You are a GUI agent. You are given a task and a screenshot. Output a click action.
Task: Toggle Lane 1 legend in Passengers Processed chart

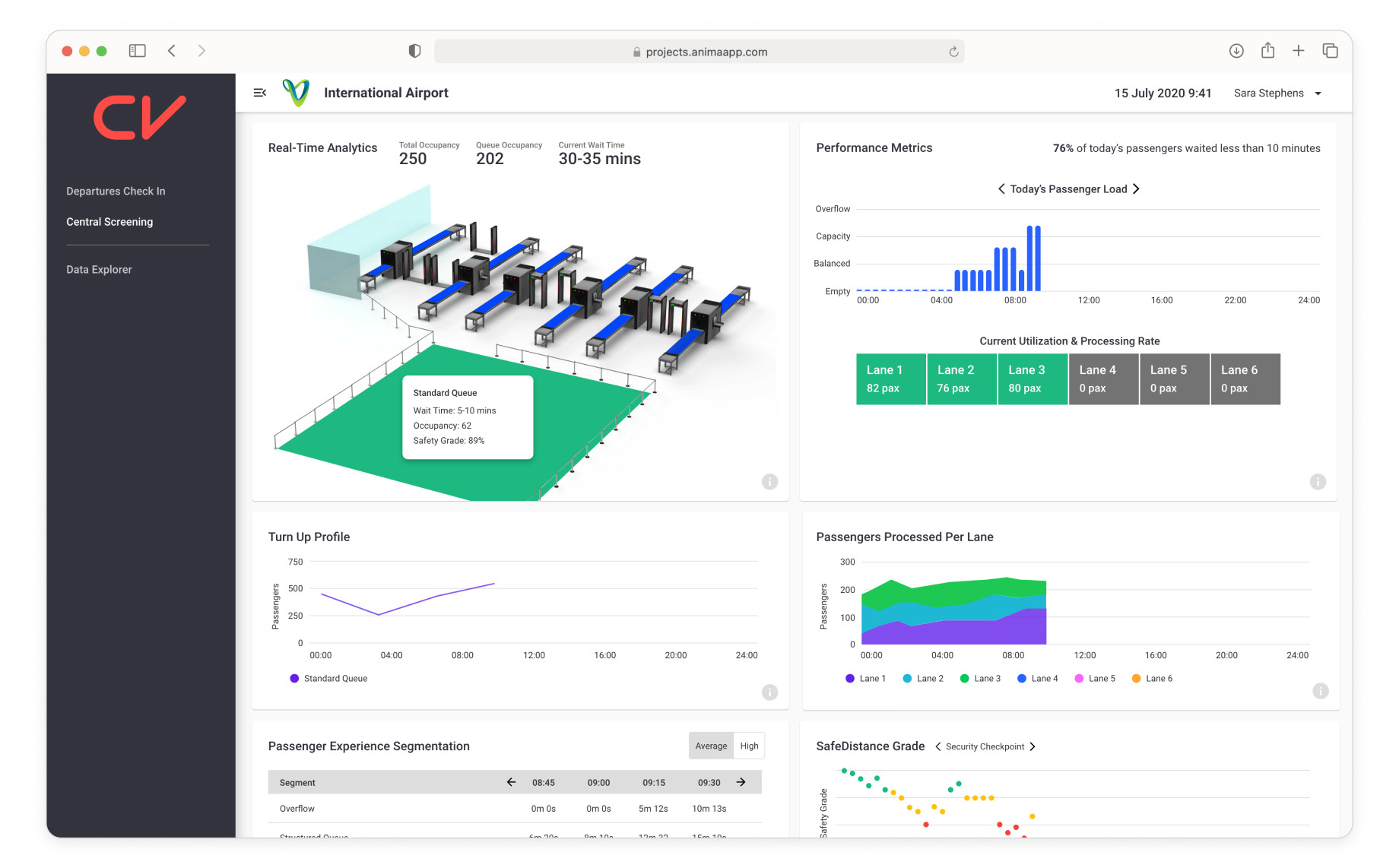865,679
